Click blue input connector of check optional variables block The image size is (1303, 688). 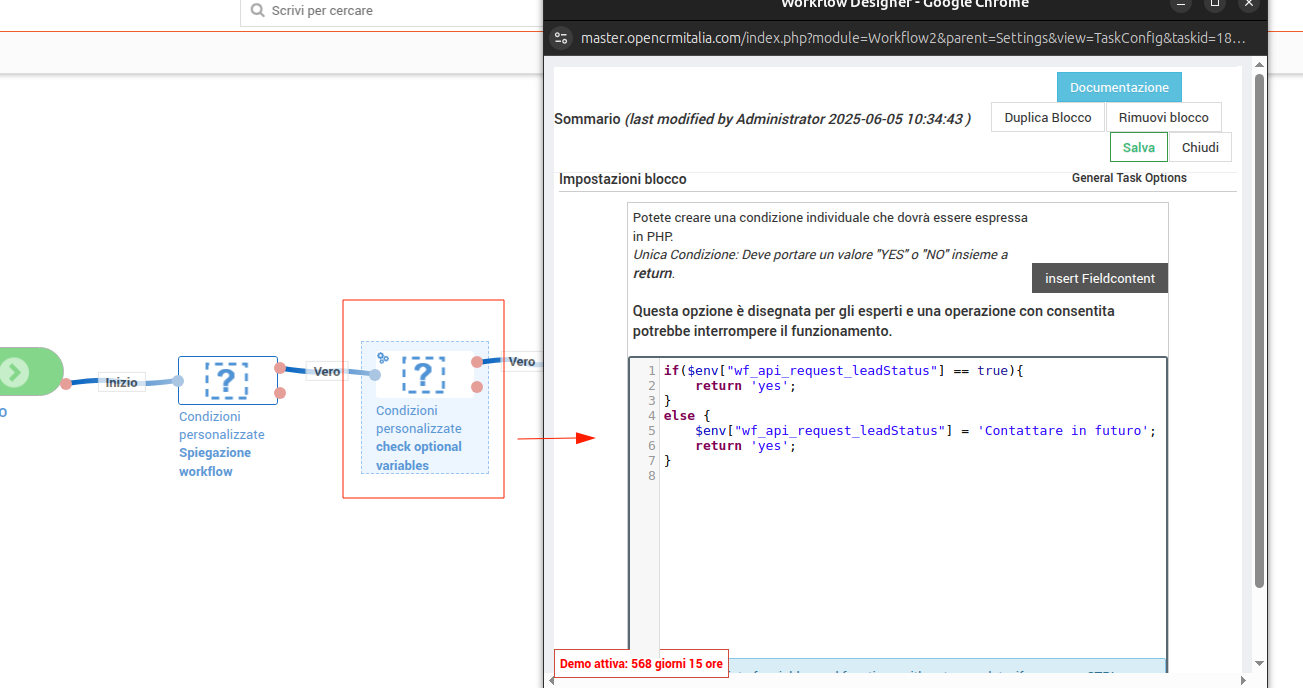pyautogui.click(x=375, y=375)
